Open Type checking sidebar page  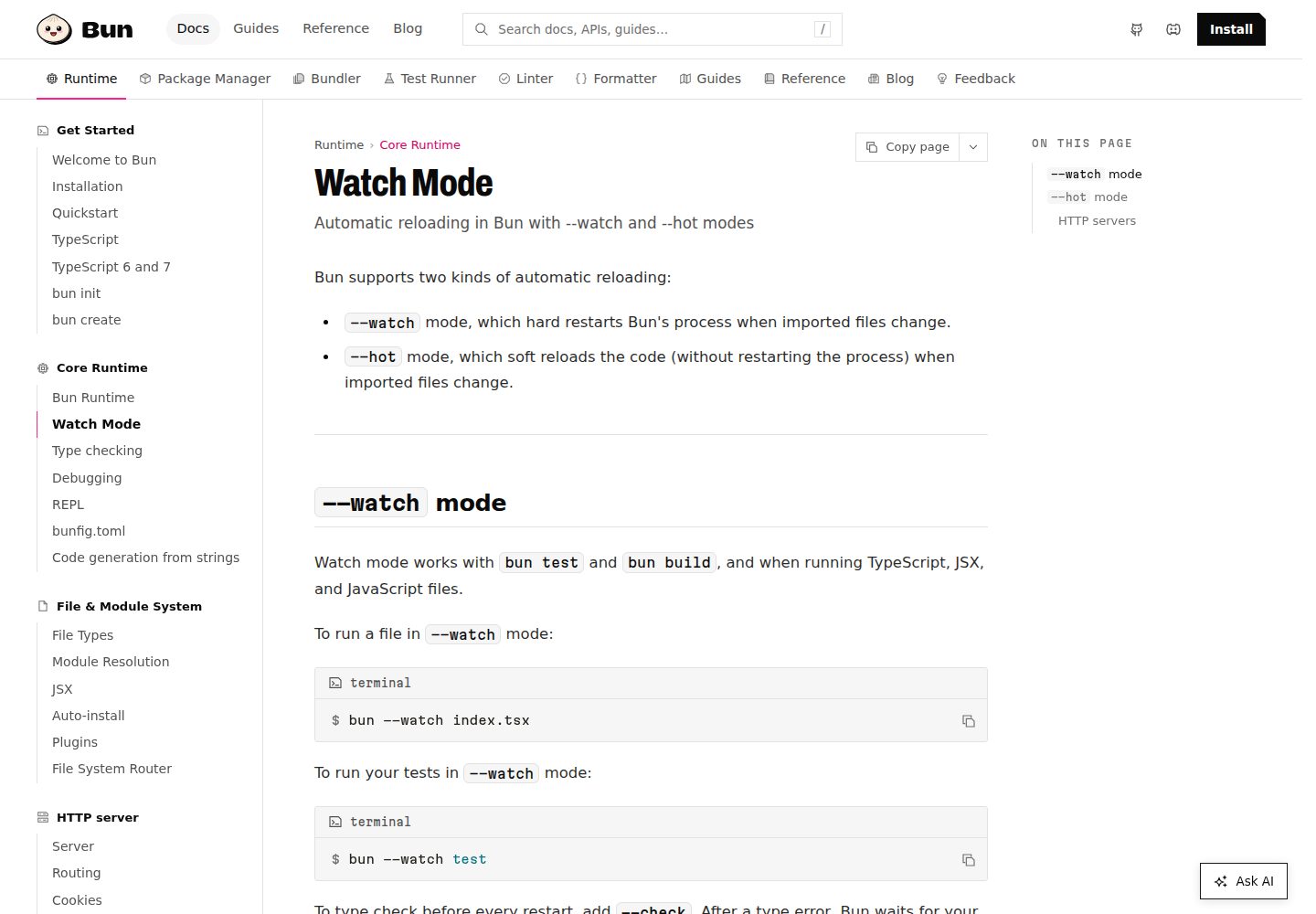click(97, 451)
